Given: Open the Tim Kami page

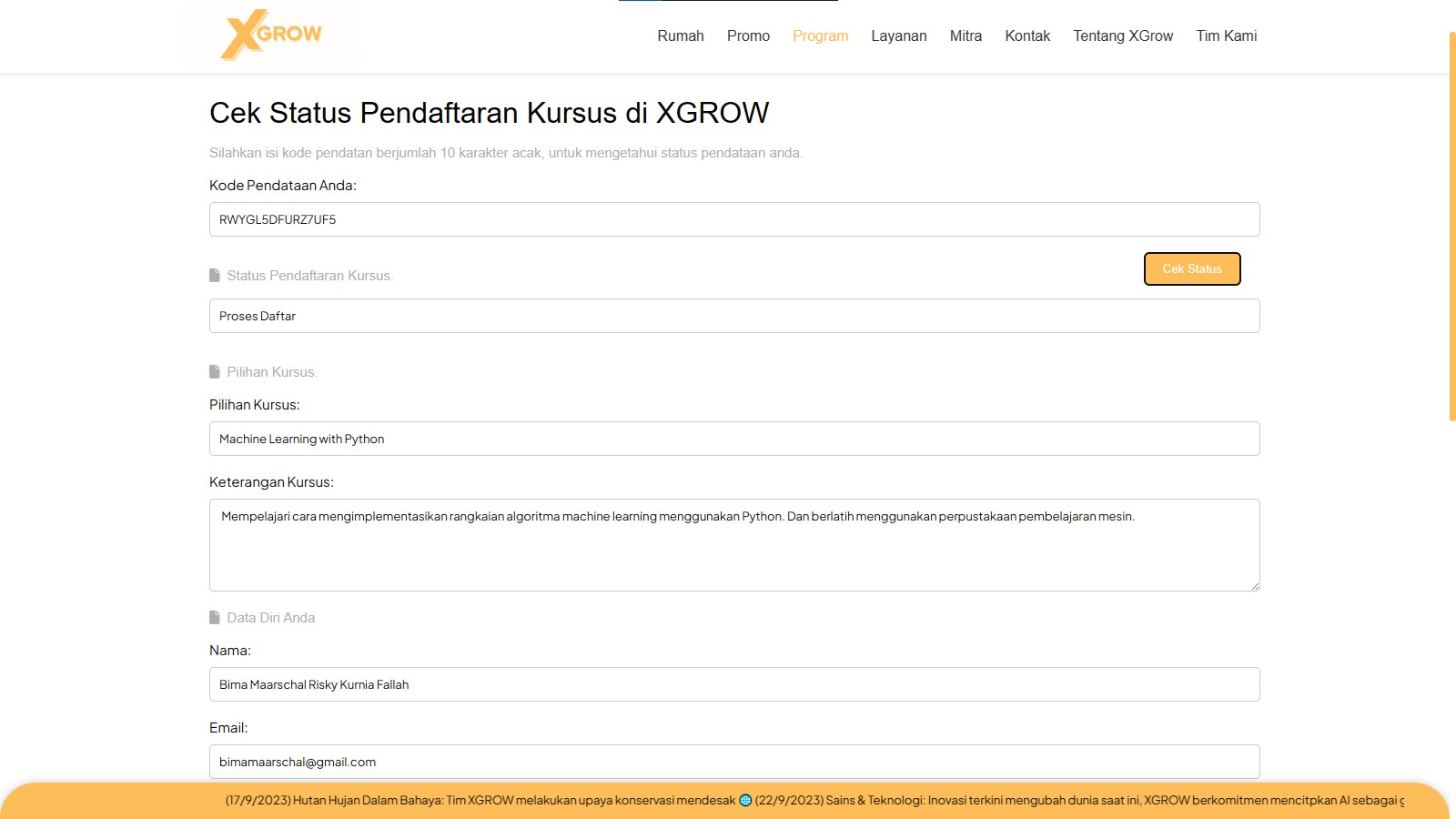Looking at the screenshot, I should 1226,35.
